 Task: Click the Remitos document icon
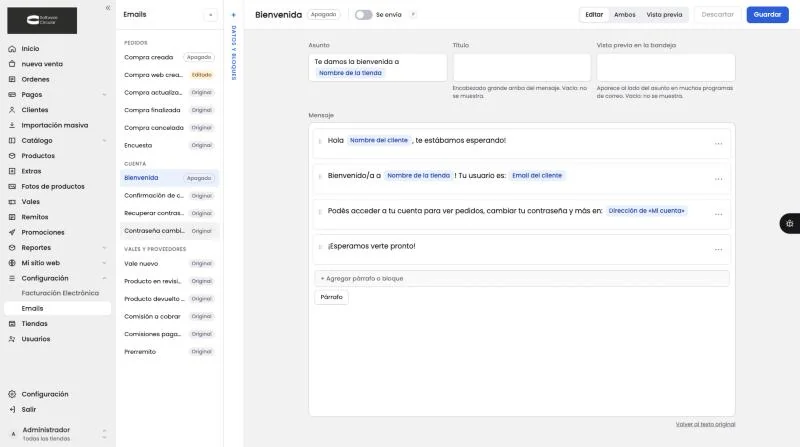pos(12,217)
